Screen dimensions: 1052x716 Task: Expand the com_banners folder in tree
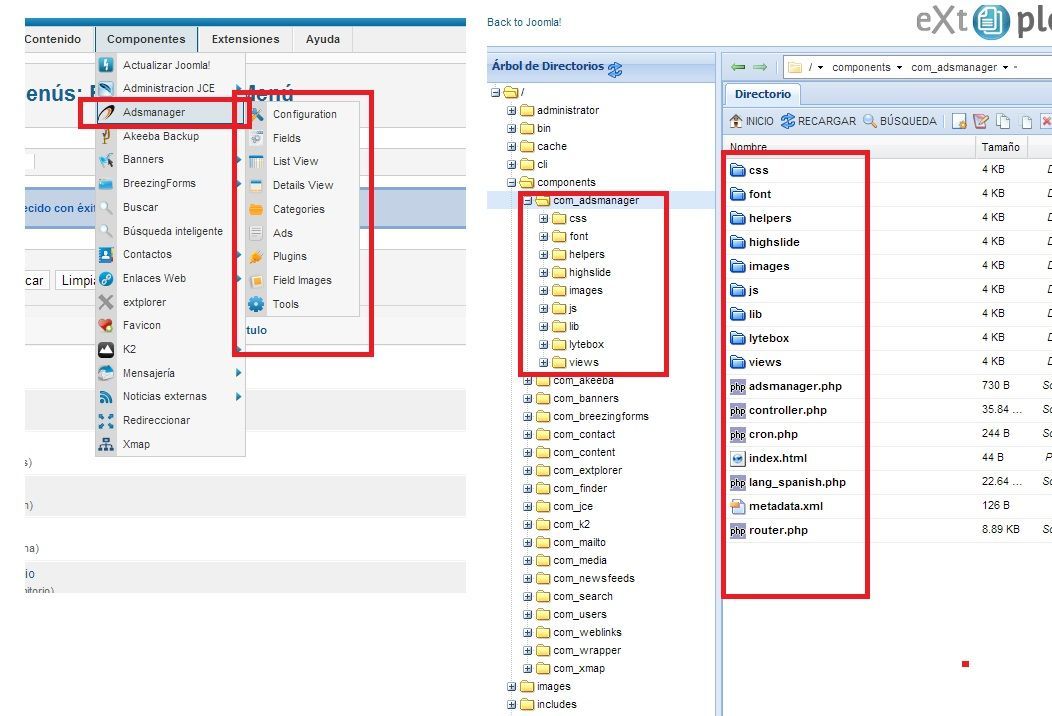527,399
